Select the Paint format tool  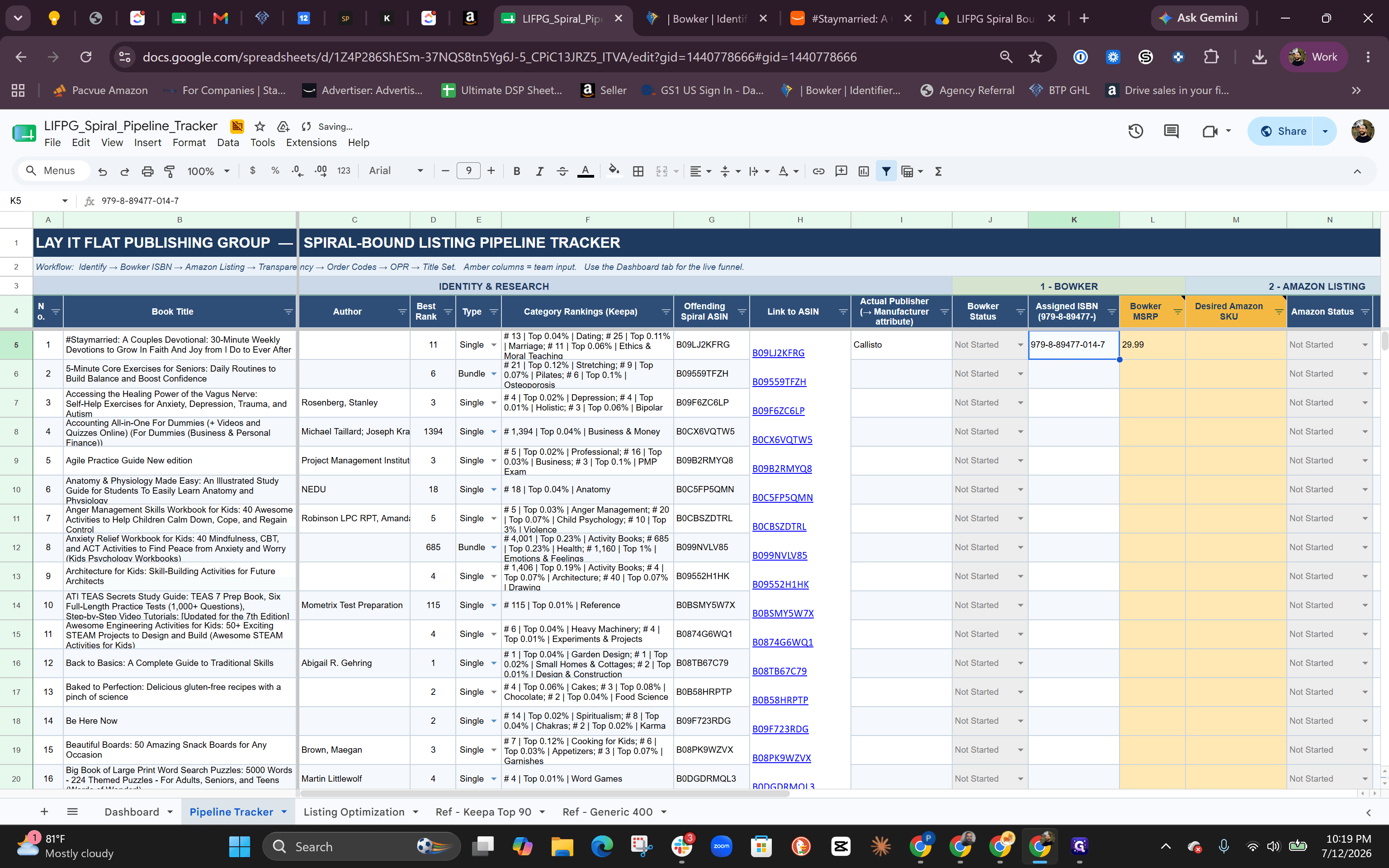(x=169, y=171)
